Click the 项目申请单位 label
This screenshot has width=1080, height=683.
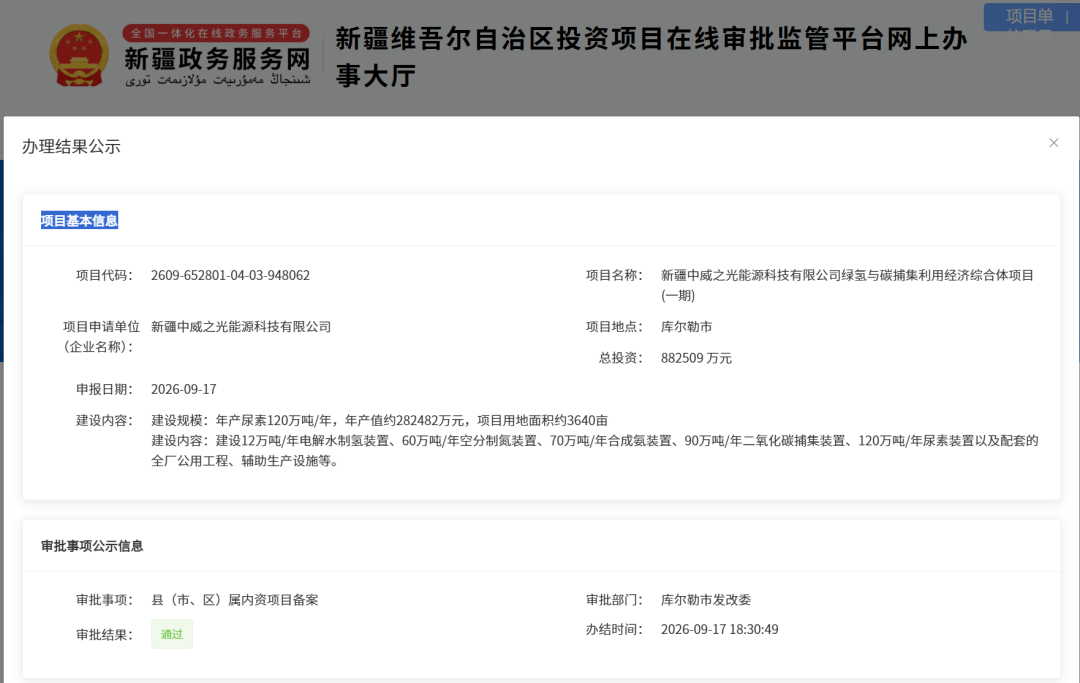pyautogui.click(x=101, y=337)
